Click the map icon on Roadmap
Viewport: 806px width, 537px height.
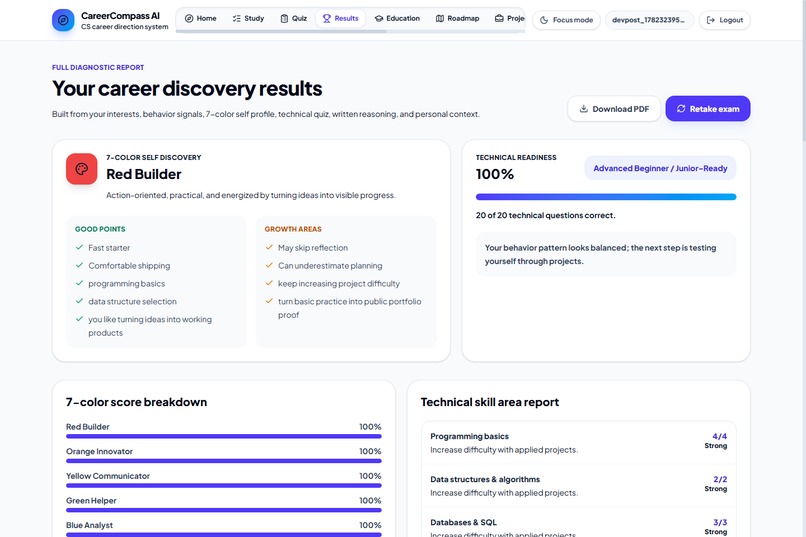coord(440,18)
